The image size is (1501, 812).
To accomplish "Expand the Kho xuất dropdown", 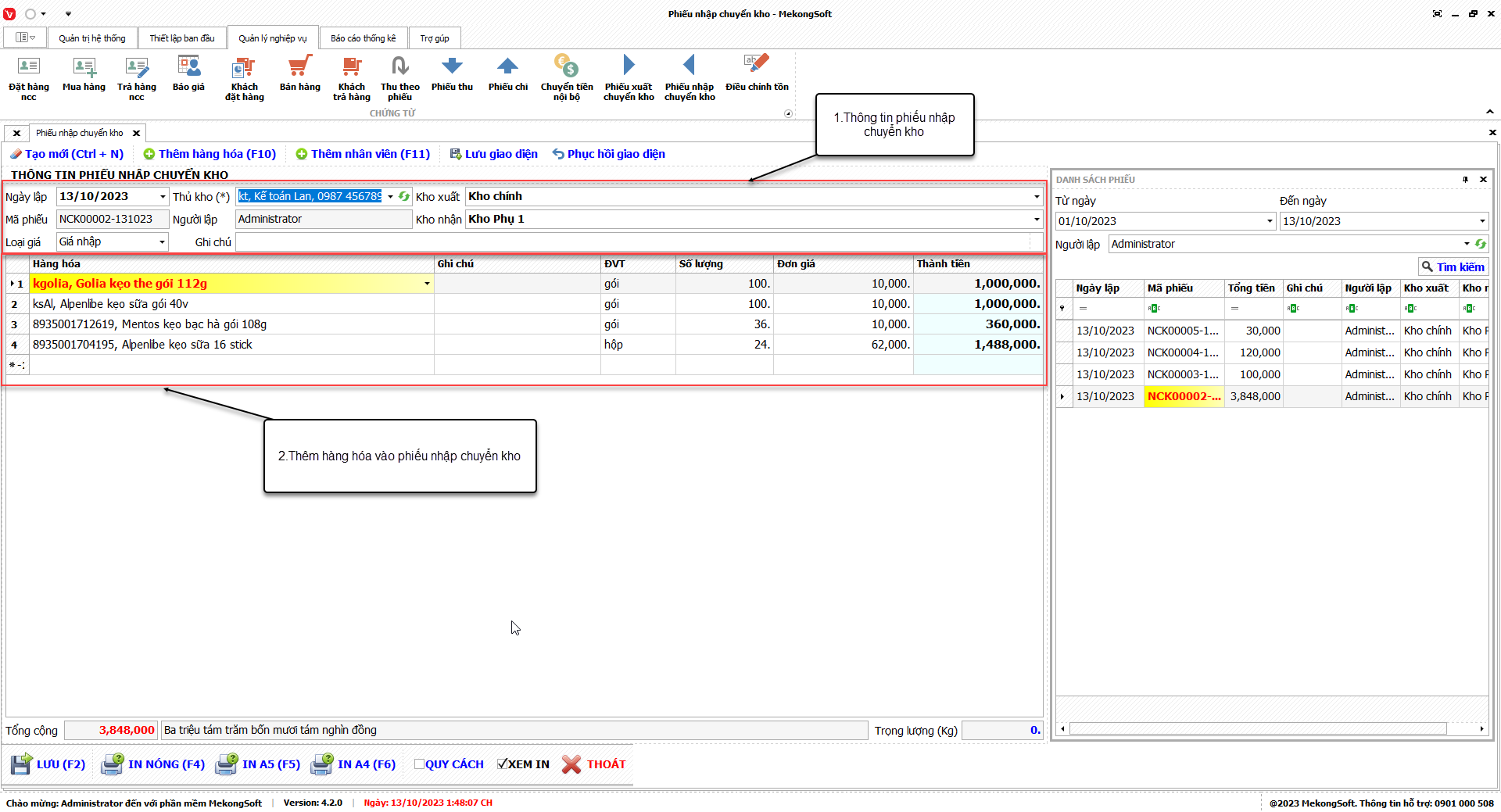I will tap(1037, 197).
